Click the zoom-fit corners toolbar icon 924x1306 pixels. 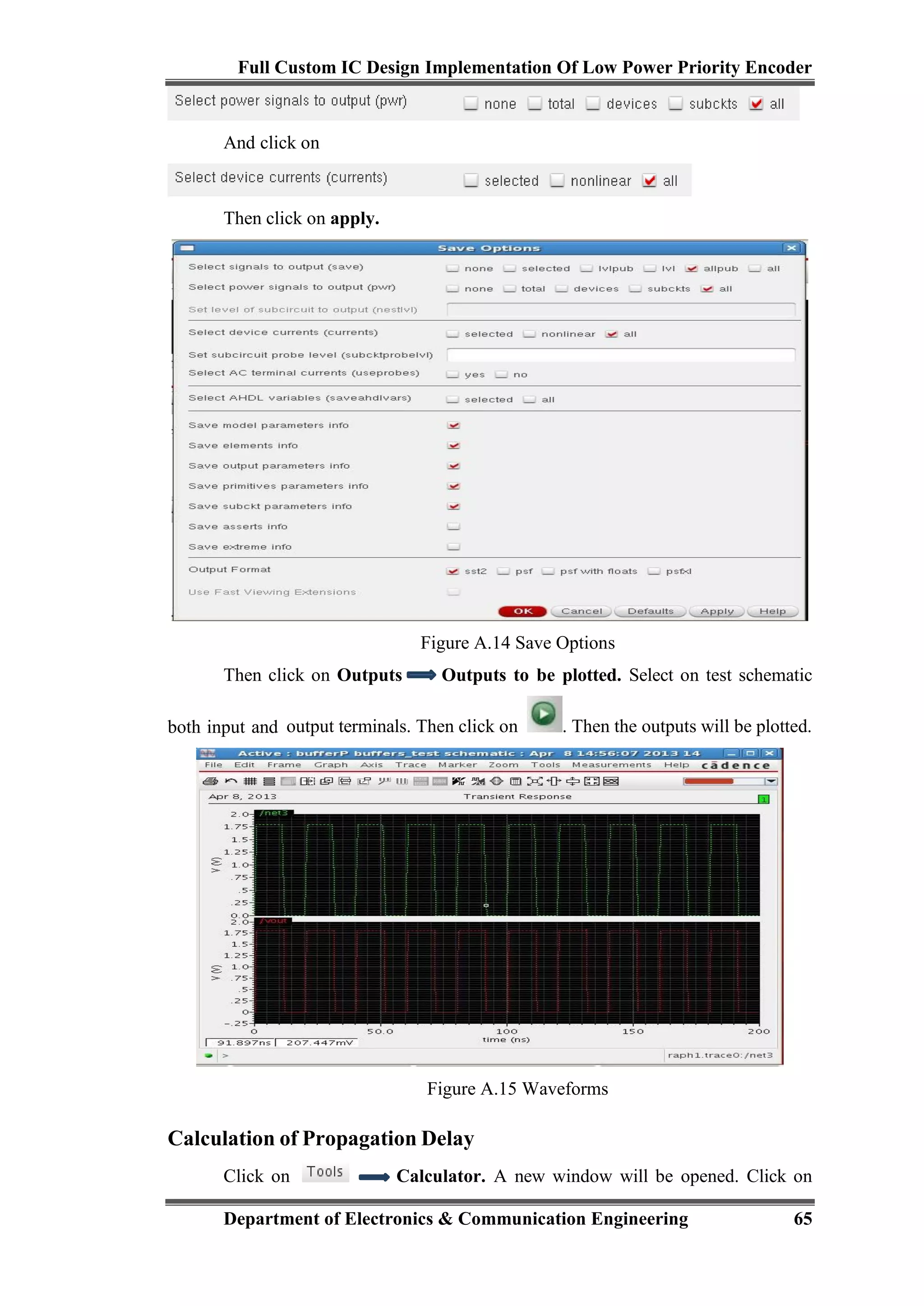pyautogui.click(x=535, y=781)
